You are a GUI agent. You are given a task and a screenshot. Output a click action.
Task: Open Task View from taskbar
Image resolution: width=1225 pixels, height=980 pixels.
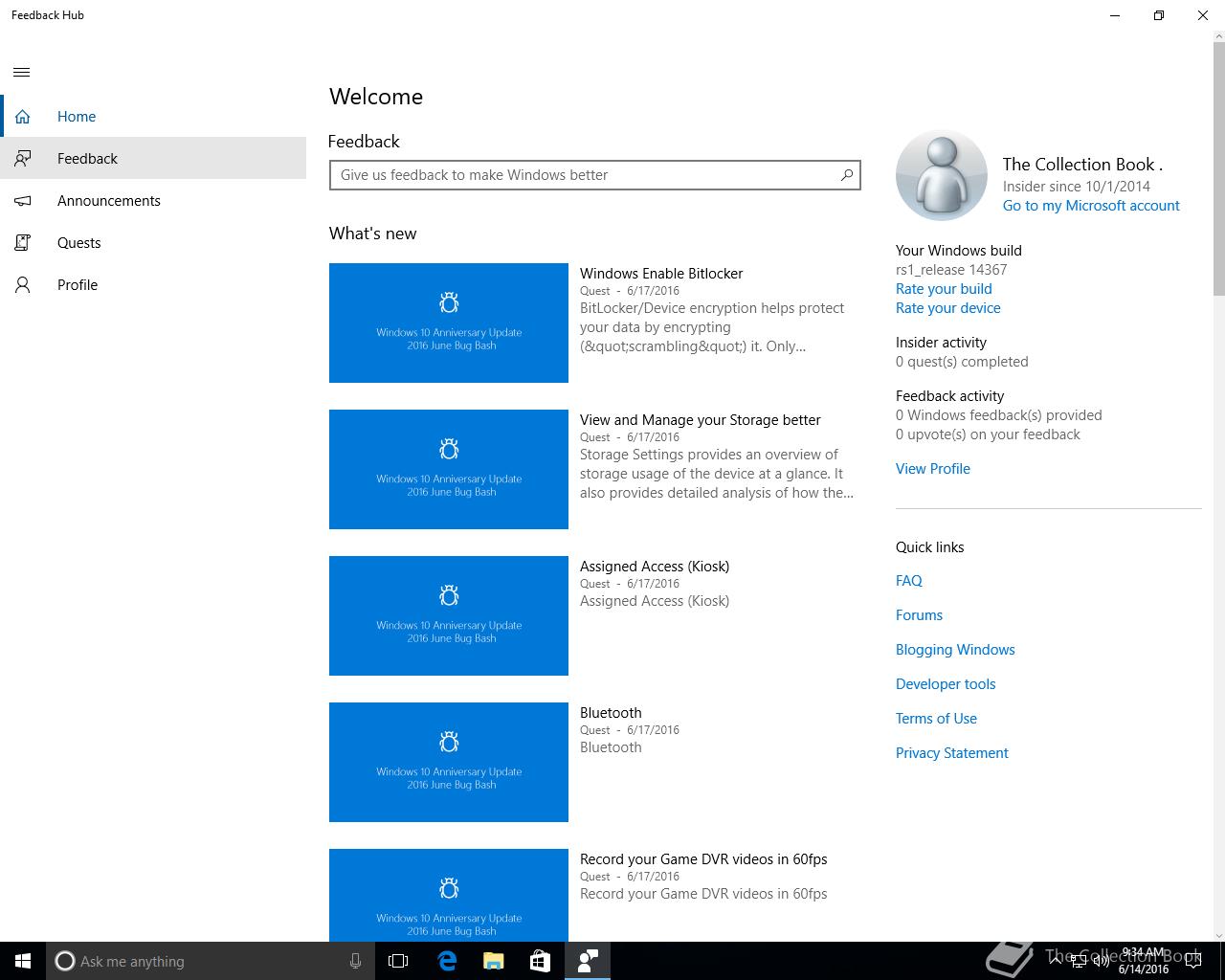398,961
